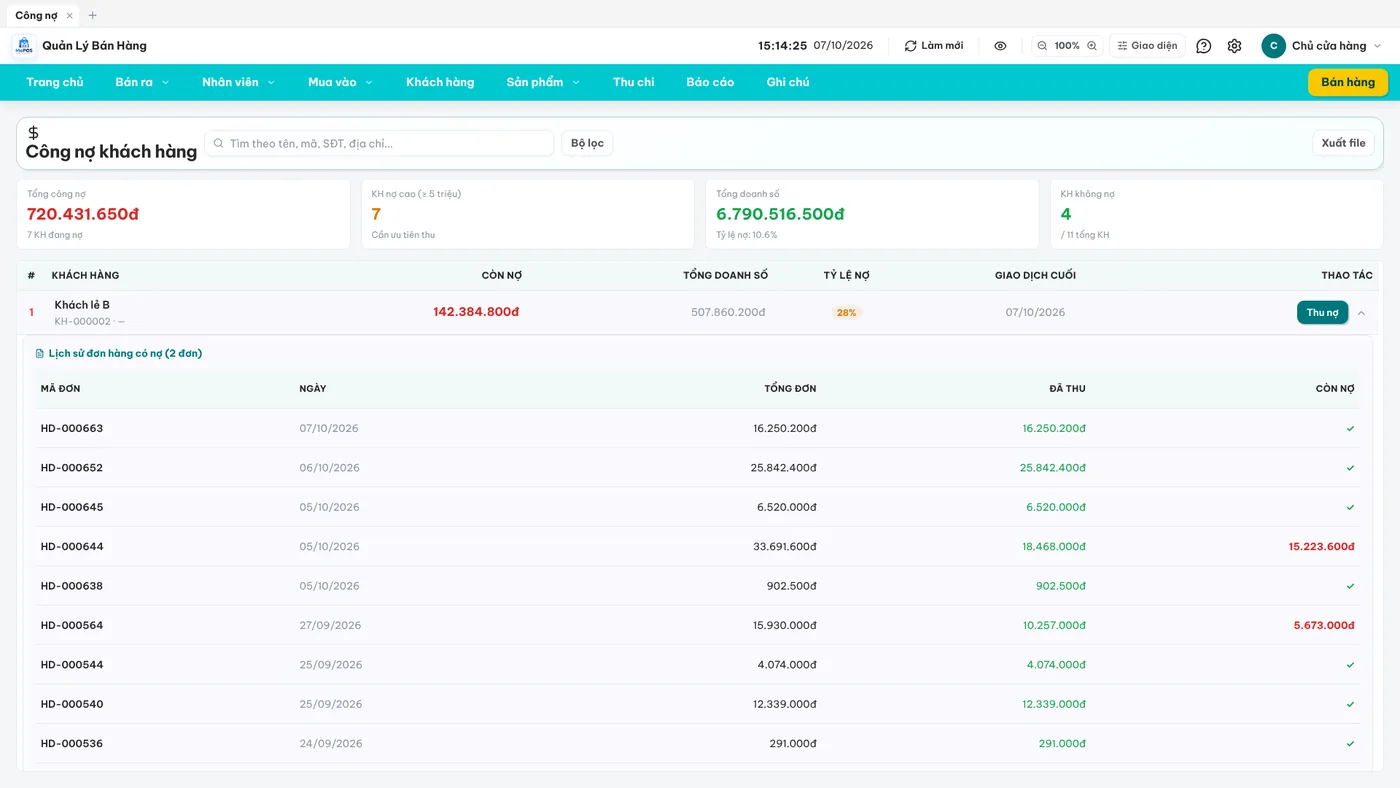
Task: Click the green C user avatar
Action: tap(1273, 46)
